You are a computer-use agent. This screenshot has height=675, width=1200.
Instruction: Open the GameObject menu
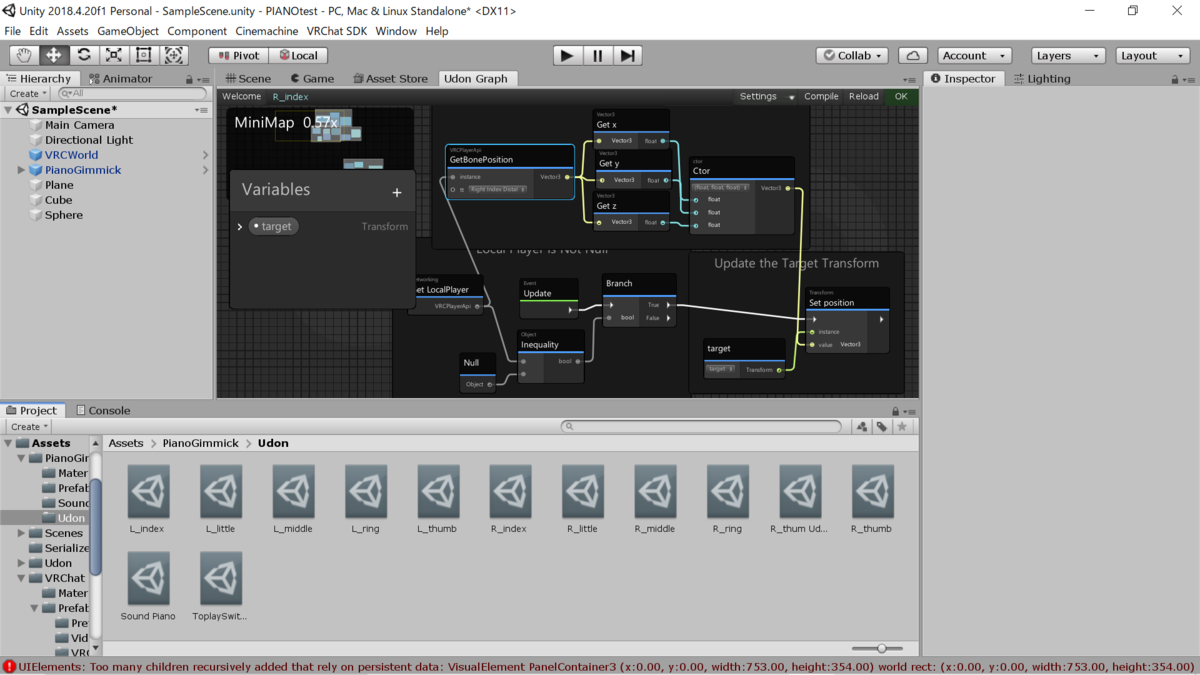tap(128, 31)
